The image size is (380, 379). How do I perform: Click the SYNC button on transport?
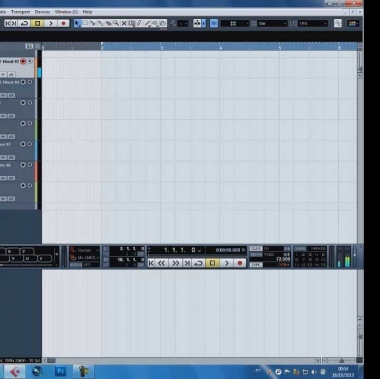[256, 265]
